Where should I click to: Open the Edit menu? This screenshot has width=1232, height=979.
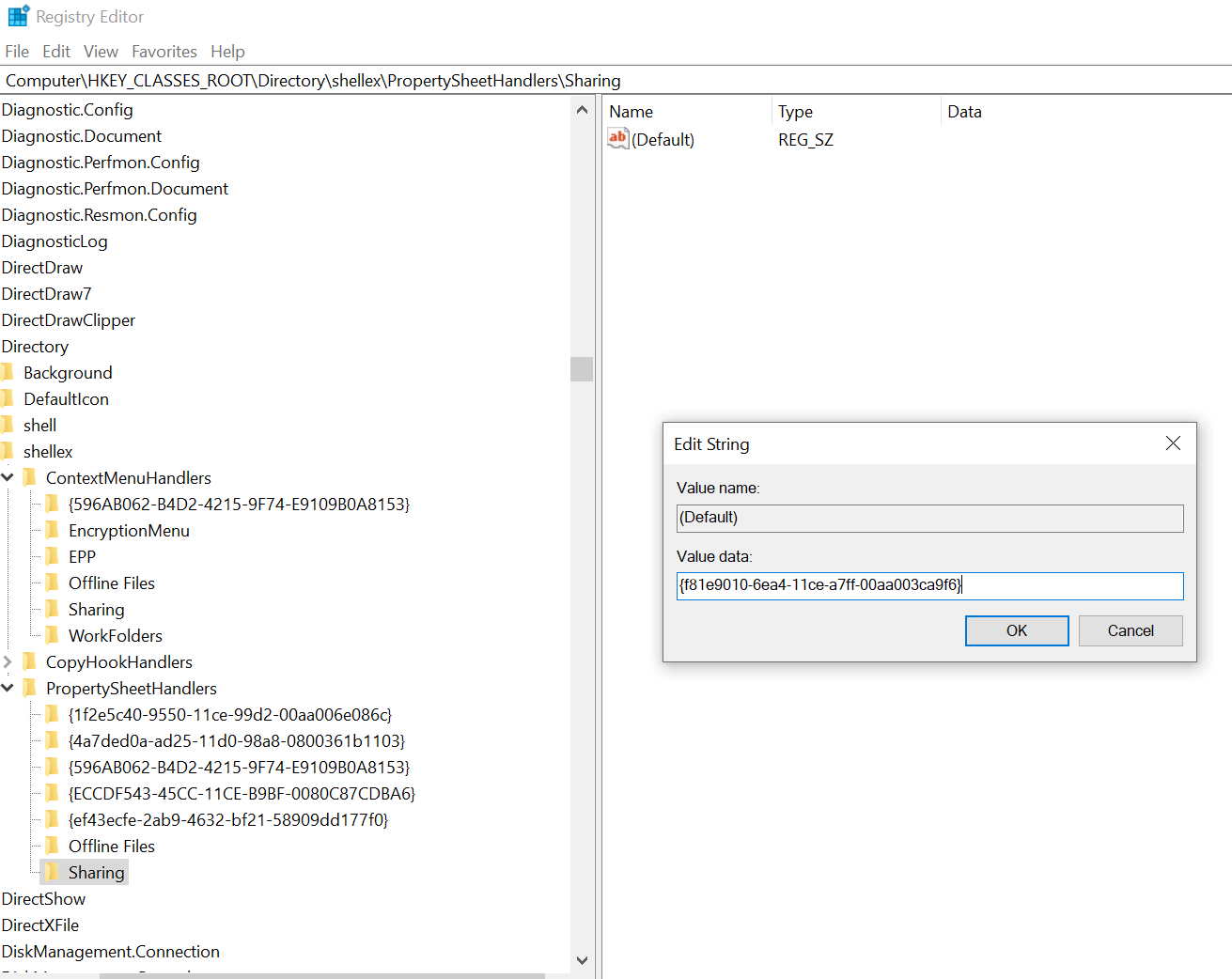(56, 52)
